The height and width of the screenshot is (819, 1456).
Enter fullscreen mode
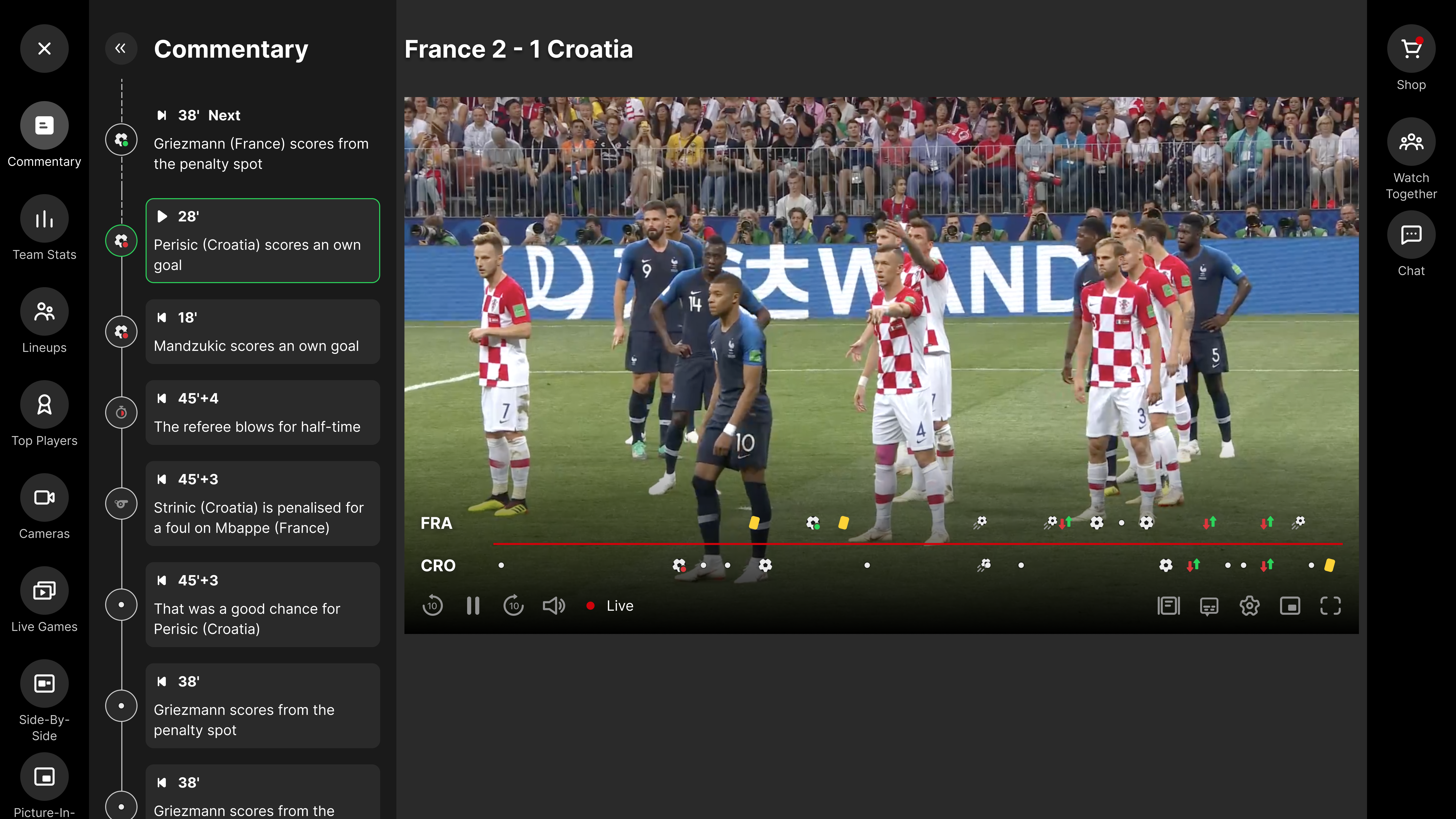1331,606
